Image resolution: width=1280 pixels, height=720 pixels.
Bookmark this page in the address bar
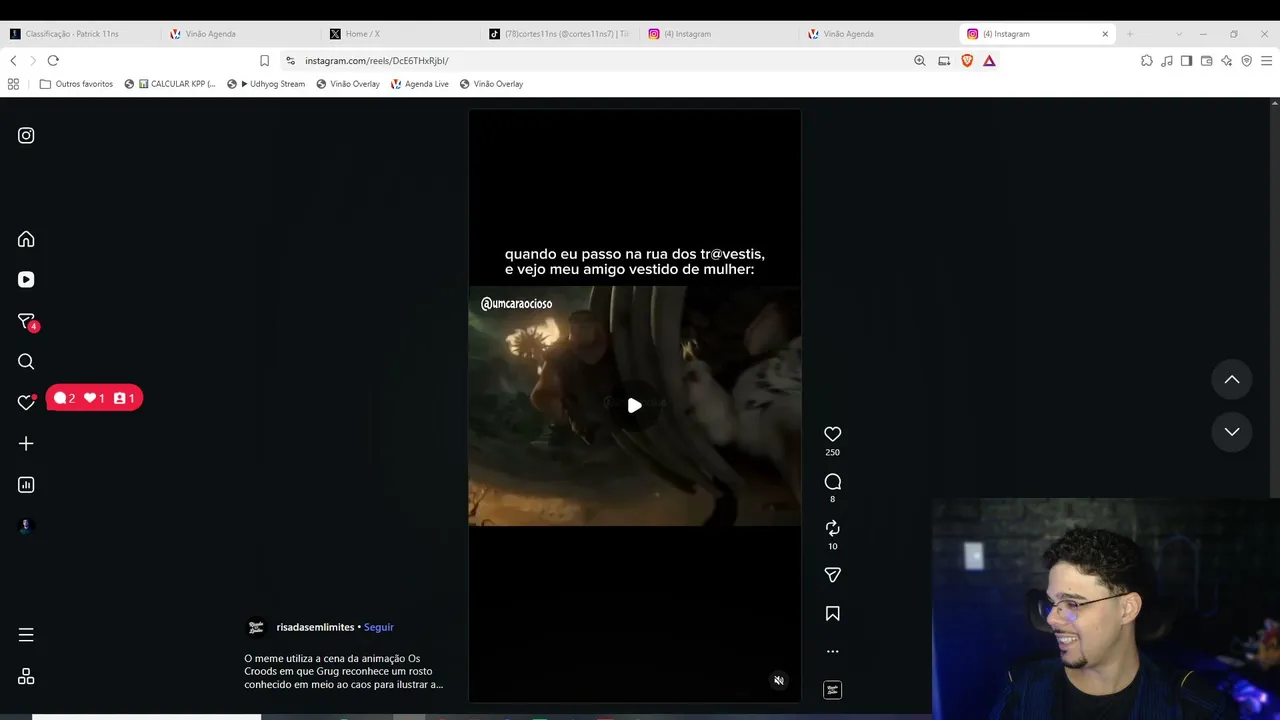point(264,61)
